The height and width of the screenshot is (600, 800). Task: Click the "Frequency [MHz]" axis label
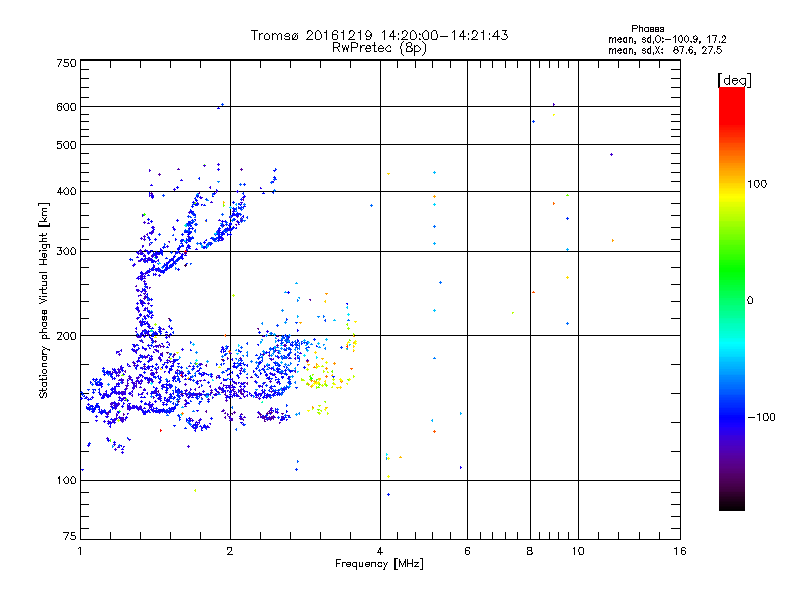[379, 564]
